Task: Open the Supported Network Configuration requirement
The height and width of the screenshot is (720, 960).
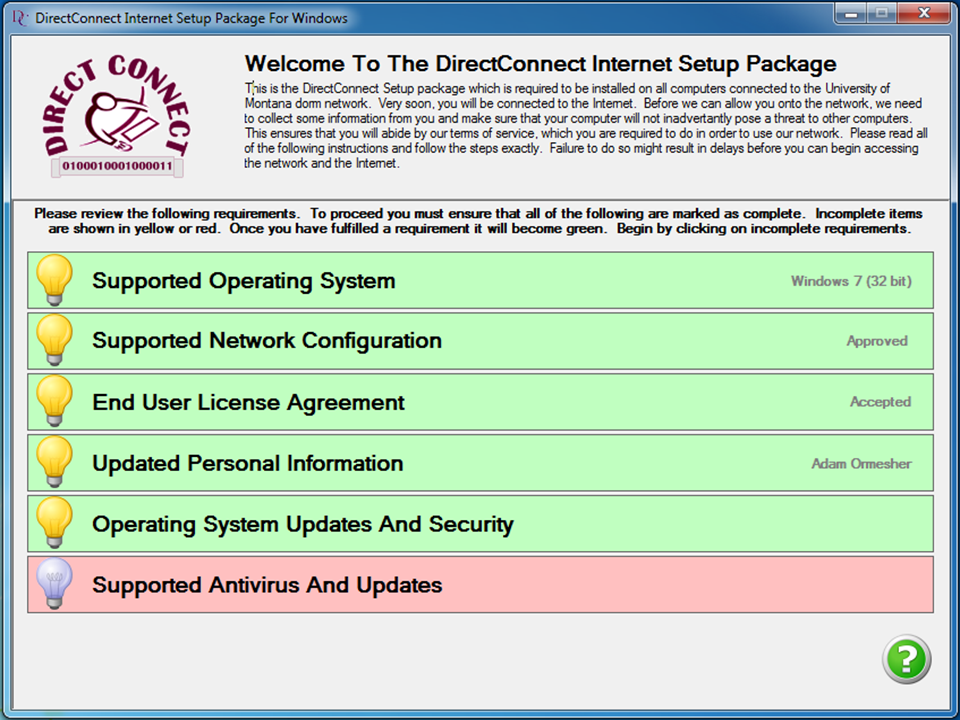Action: tap(480, 340)
